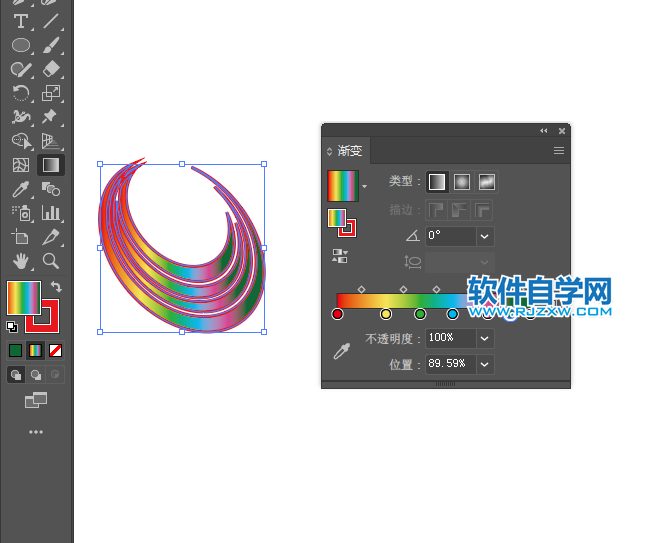Open gradient panel menu
The height and width of the screenshot is (543, 660).
tap(559, 151)
